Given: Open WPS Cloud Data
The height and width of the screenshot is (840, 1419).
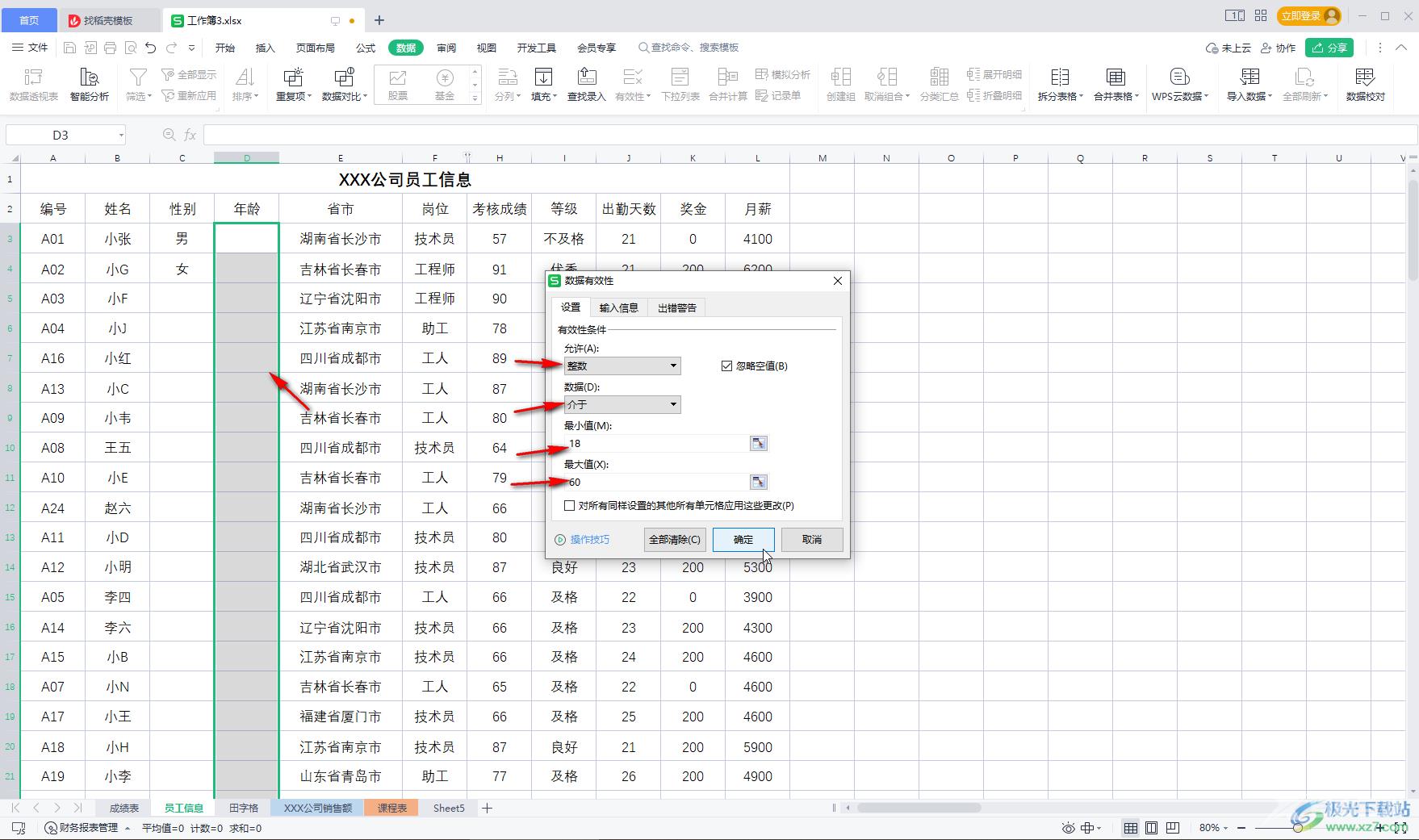Looking at the screenshot, I should (x=1180, y=84).
